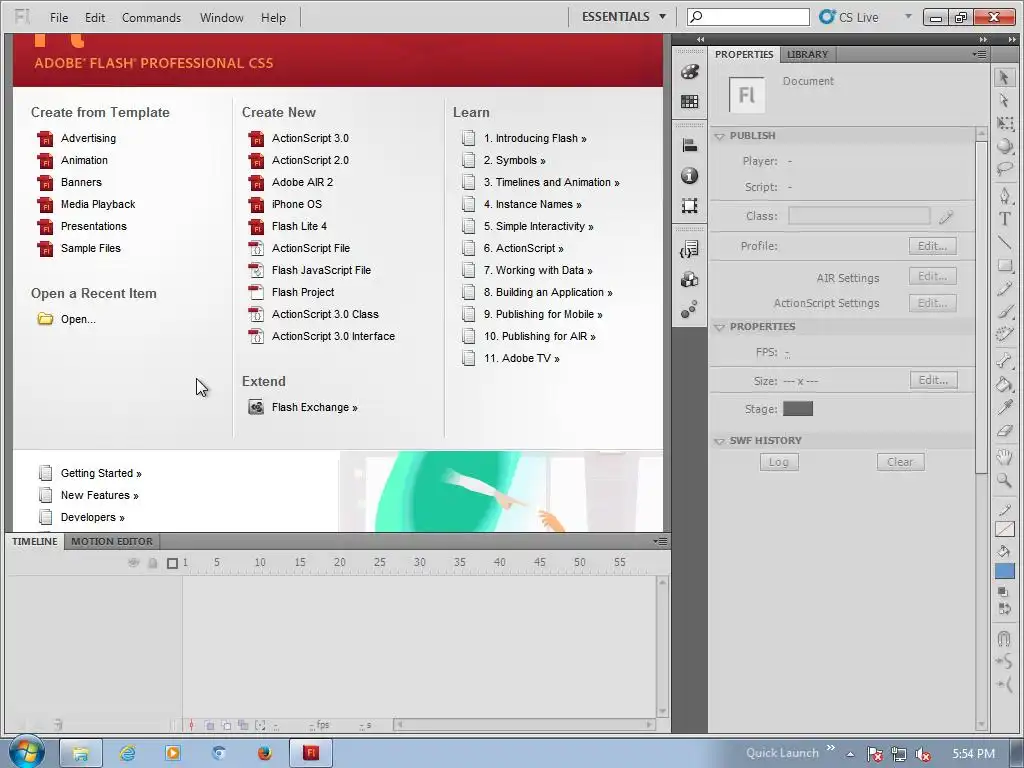Select the Pen tool
The image size is (1024, 768).
[1004, 195]
